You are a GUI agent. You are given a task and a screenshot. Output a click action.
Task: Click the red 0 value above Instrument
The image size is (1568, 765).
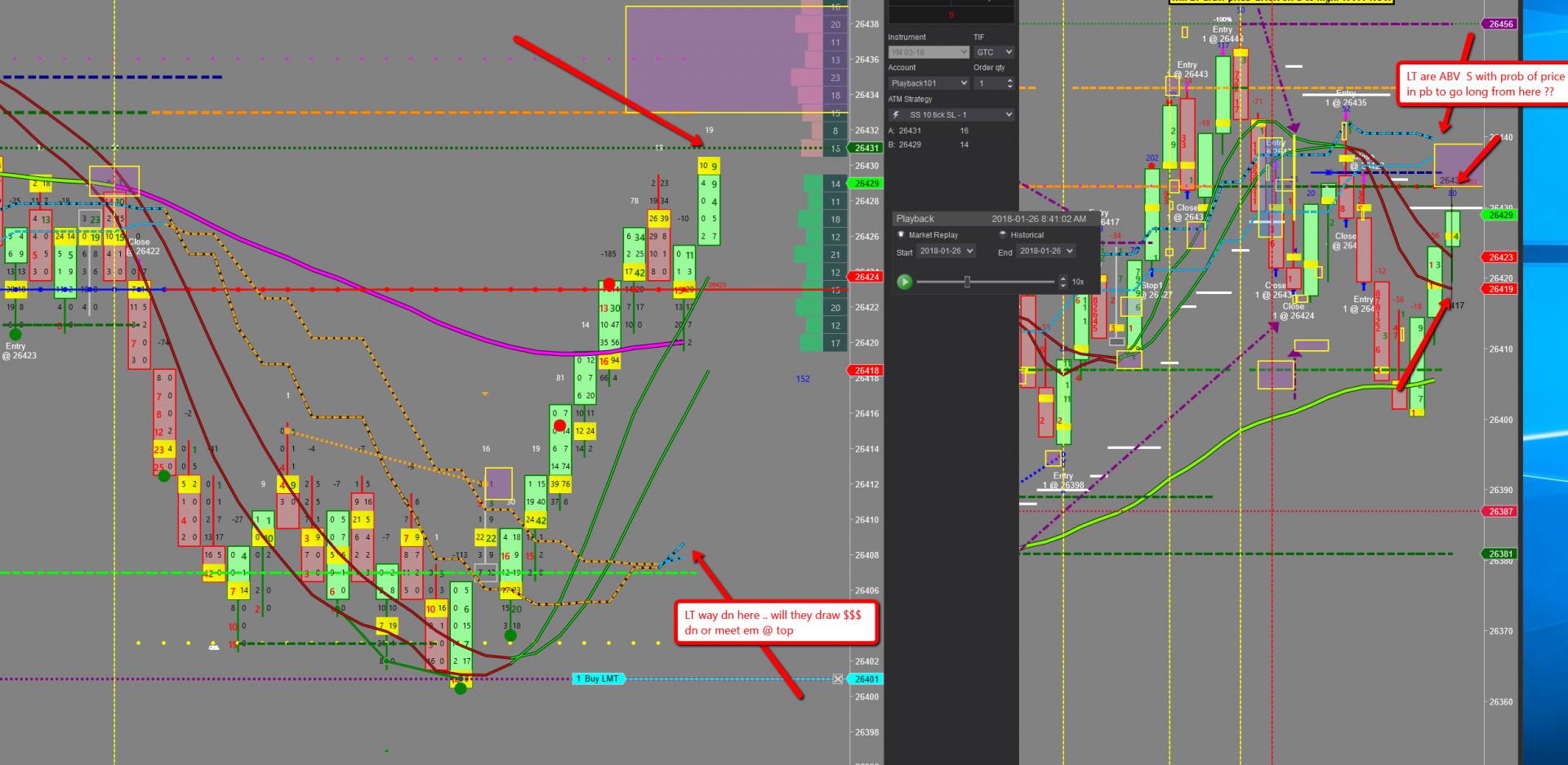(951, 16)
